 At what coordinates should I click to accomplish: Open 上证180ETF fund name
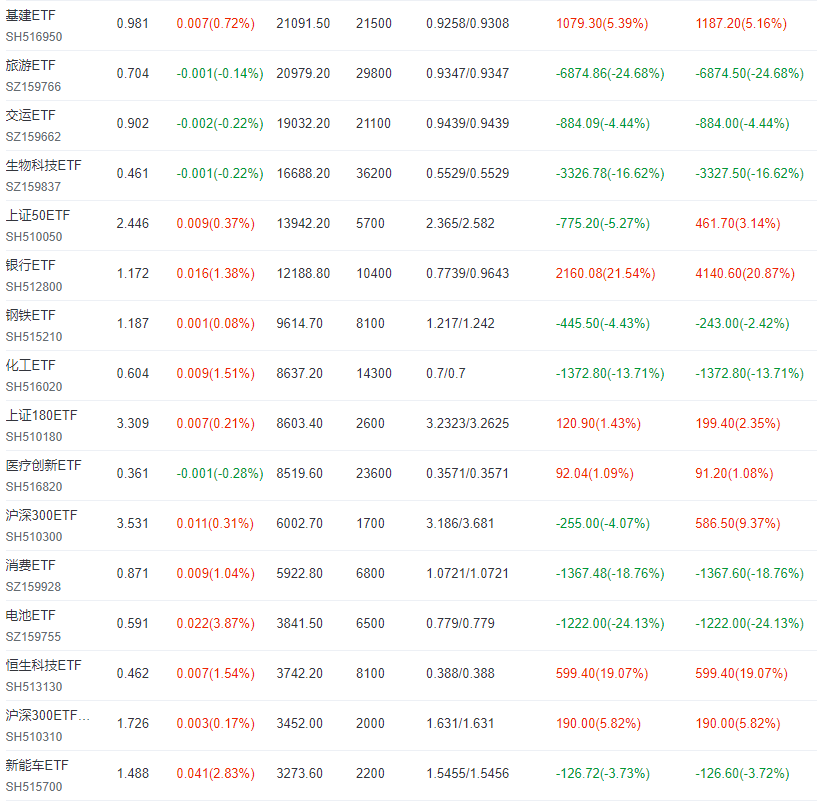point(41,416)
